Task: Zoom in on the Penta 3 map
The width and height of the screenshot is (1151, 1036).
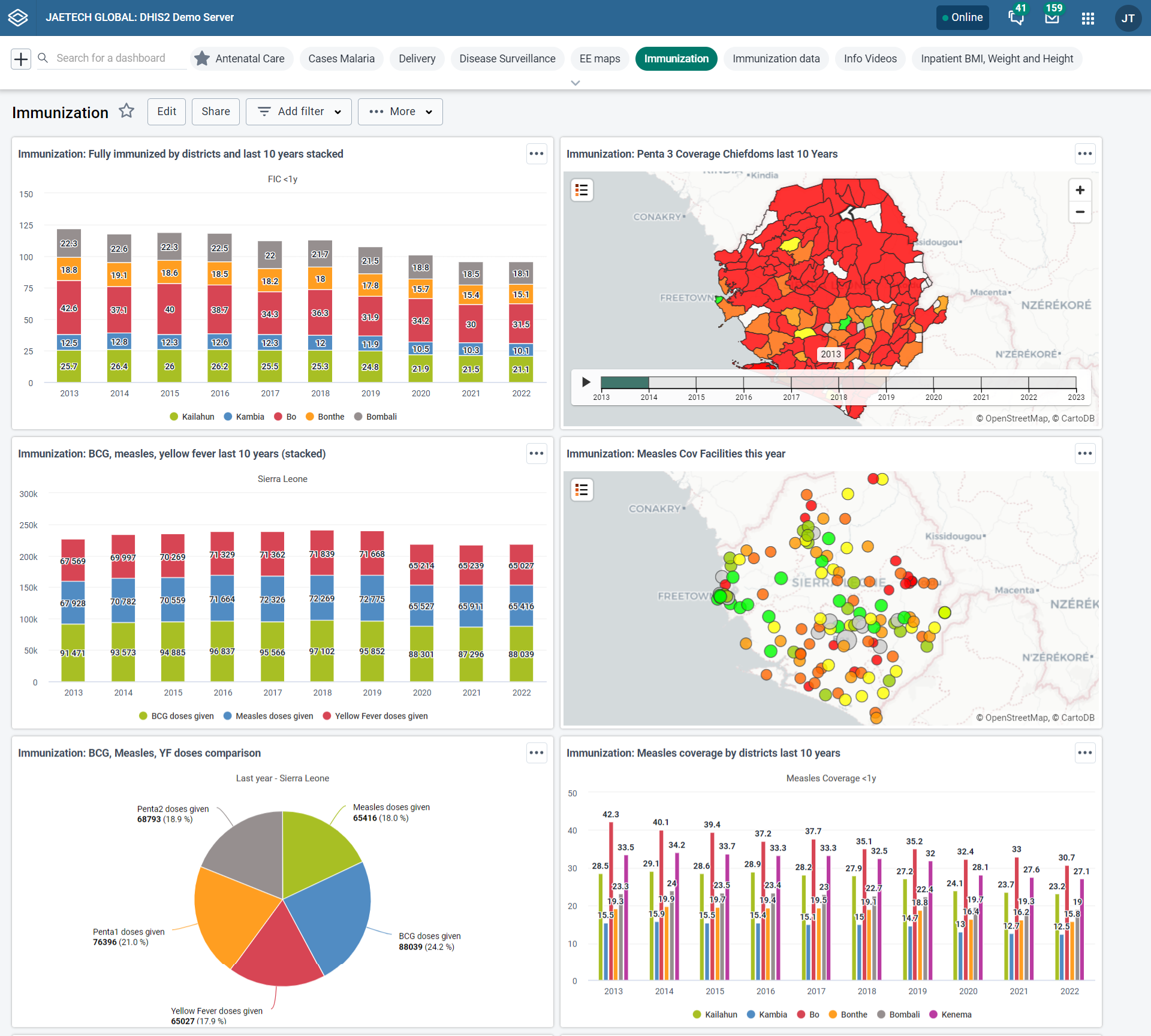Action: point(1080,190)
